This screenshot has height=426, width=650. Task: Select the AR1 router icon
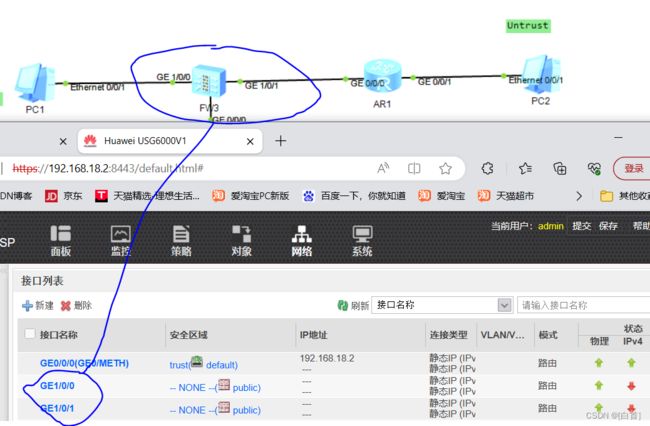[382, 75]
